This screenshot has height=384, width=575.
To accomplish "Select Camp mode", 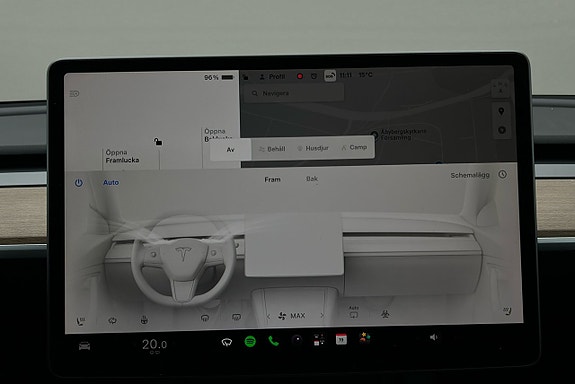I will pyautogui.click(x=354, y=147).
